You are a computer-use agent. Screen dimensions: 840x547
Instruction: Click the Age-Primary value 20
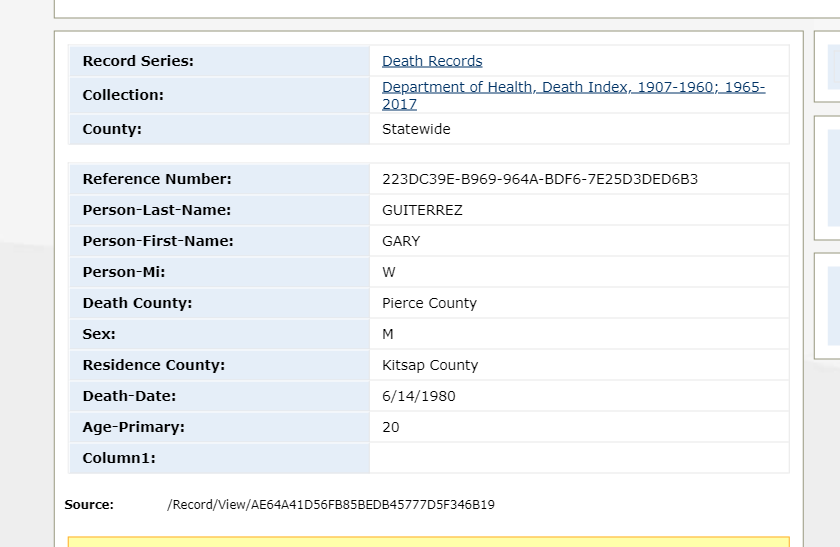(391, 427)
